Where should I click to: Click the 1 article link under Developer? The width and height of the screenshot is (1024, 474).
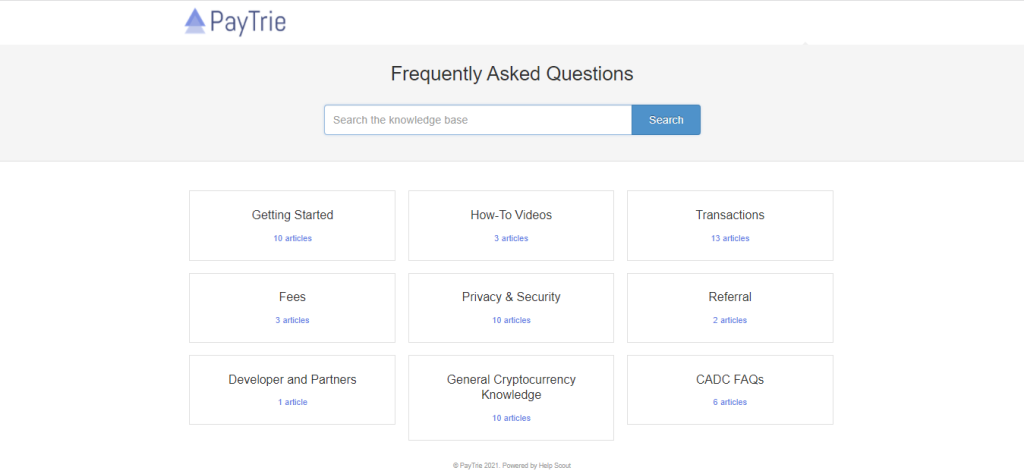pyautogui.click(x=292, y=402)
